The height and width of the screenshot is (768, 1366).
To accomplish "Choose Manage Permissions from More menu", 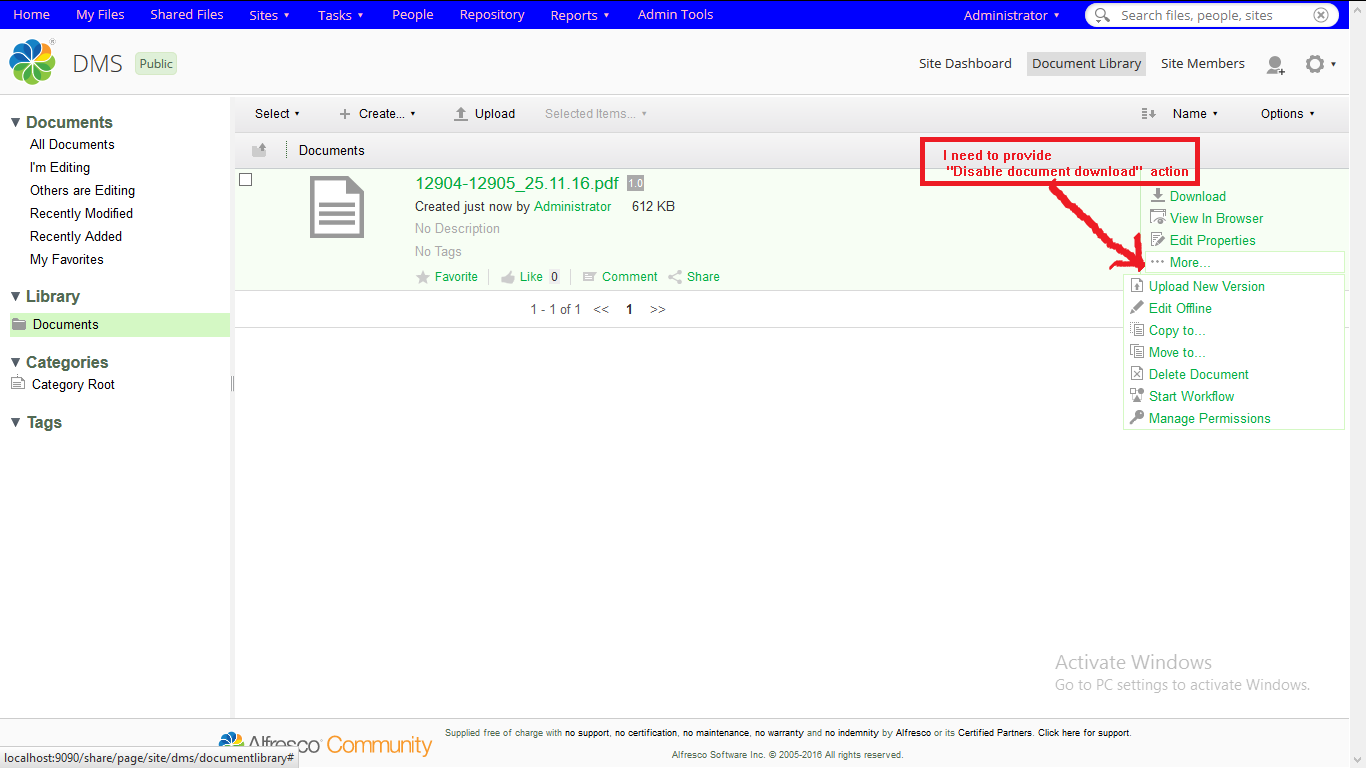I will pyautogui.click(x=1209, y=419).
